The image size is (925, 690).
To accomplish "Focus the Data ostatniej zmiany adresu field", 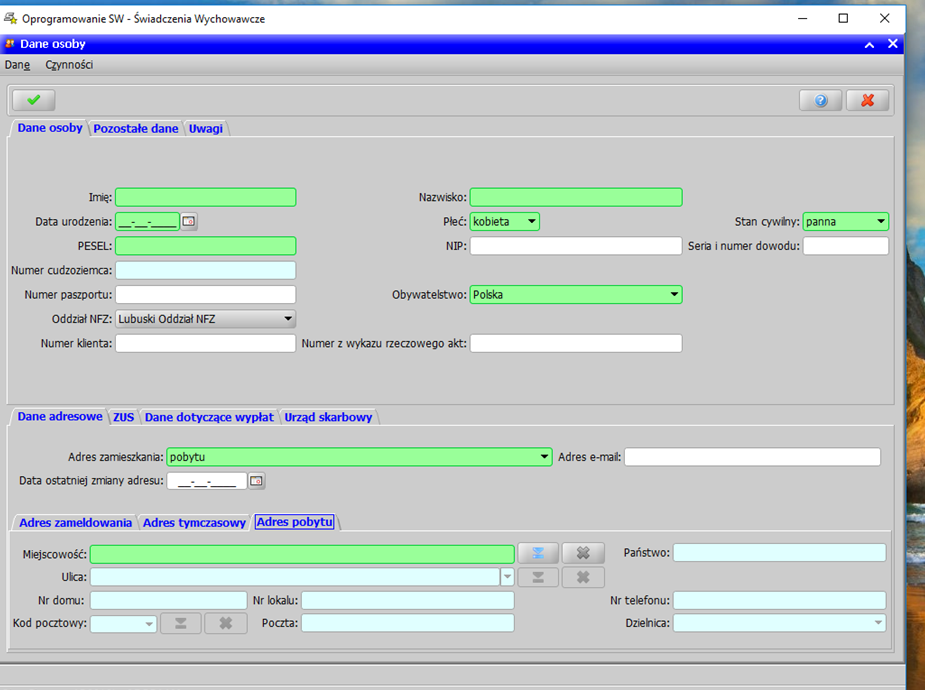I will [207, 481].
